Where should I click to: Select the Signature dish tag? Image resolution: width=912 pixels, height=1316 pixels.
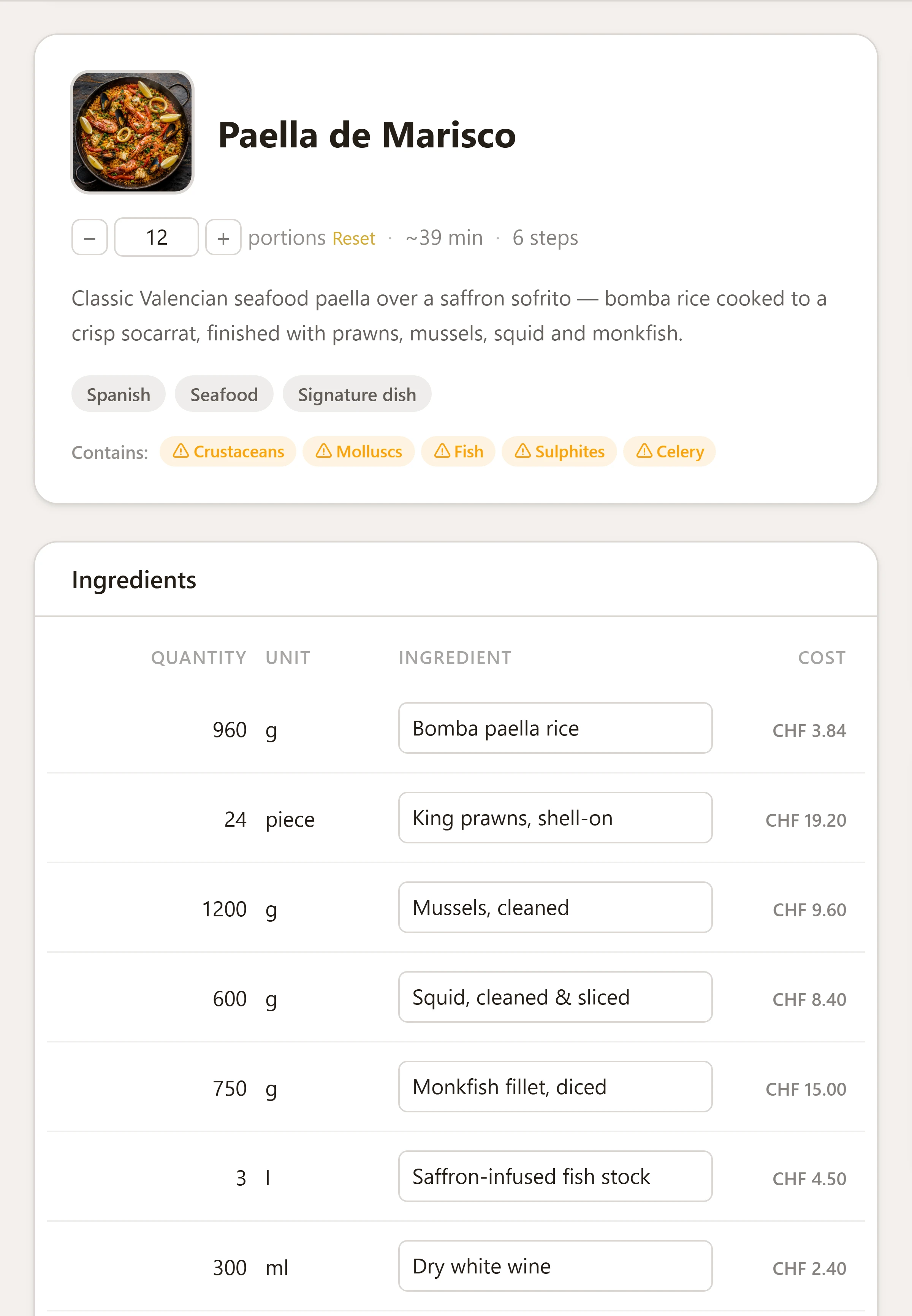pos(357,394)
